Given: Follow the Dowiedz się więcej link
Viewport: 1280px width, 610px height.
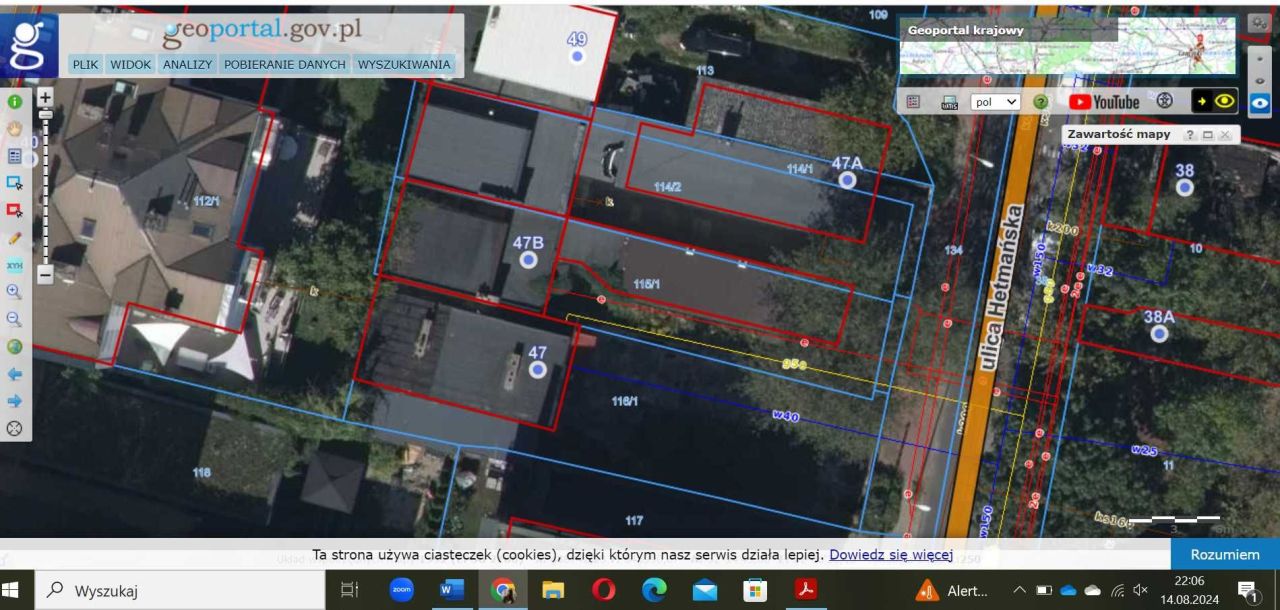Looking at the screenshot, I should tap(890, 554).
